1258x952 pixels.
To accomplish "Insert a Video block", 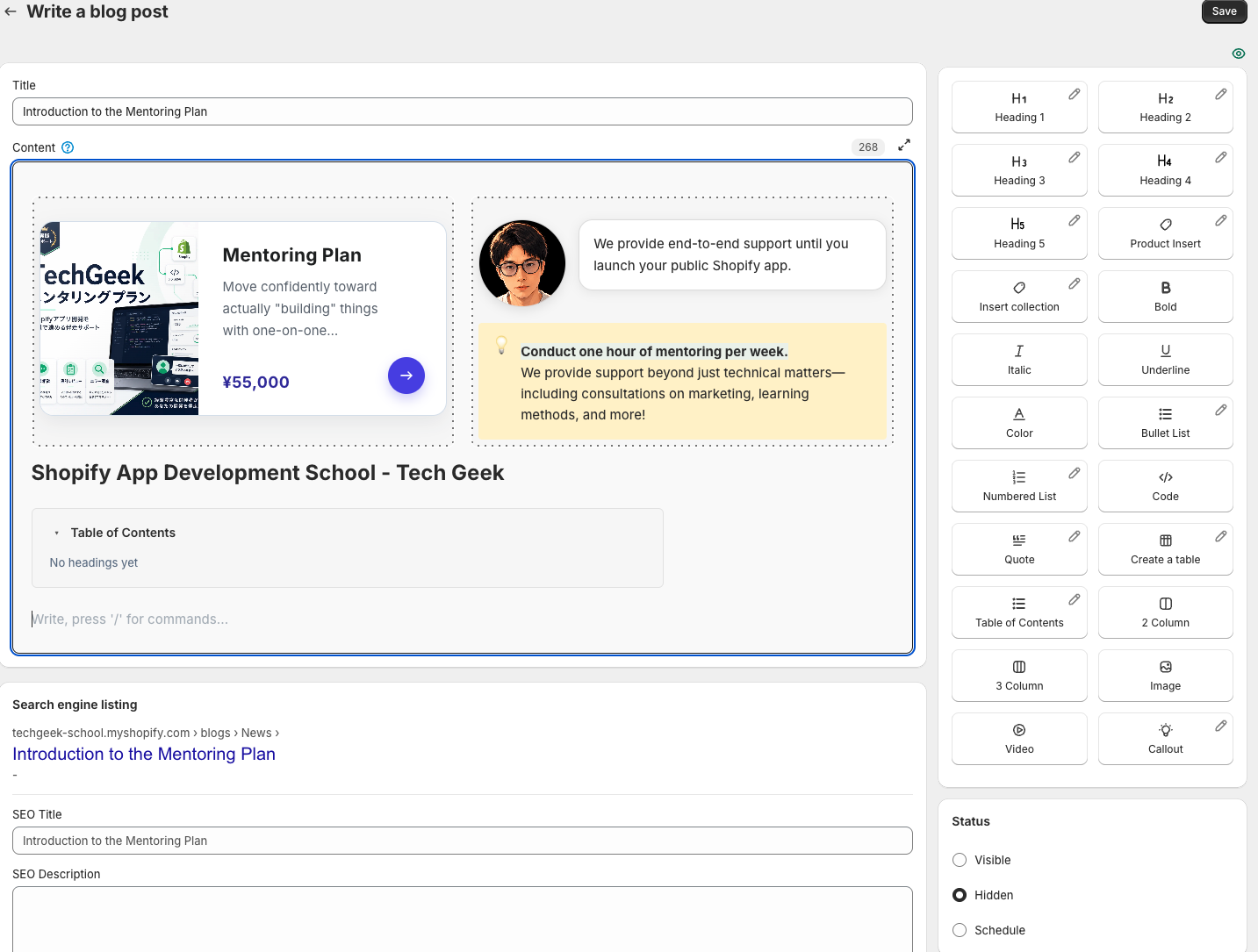I will (1019, 739).
